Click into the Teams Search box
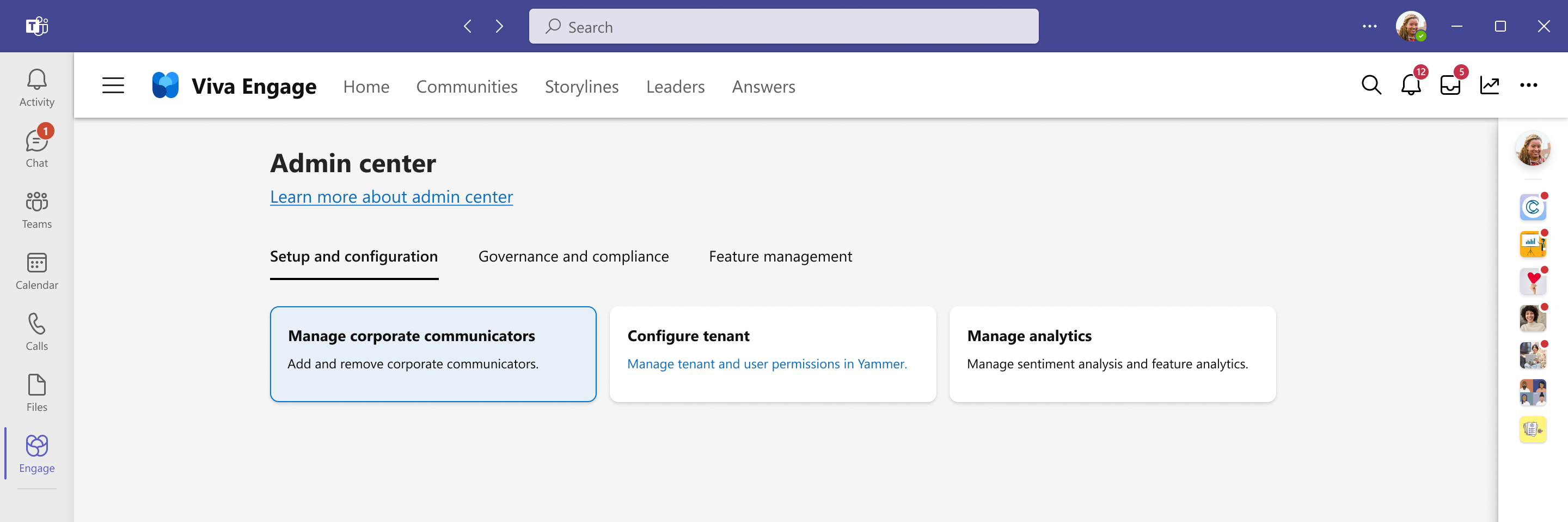Viewport: 1568px width, 522px height. pyautogui.click(x=783, y=26)
